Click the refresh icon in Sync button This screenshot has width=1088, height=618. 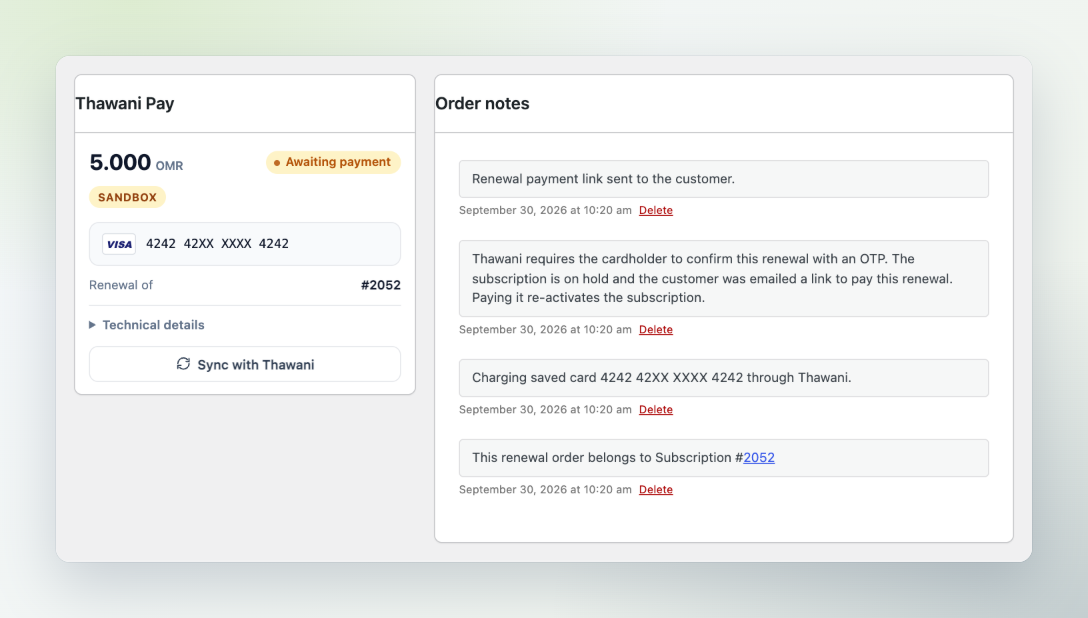pyautogui.click(x=183, y=364)
